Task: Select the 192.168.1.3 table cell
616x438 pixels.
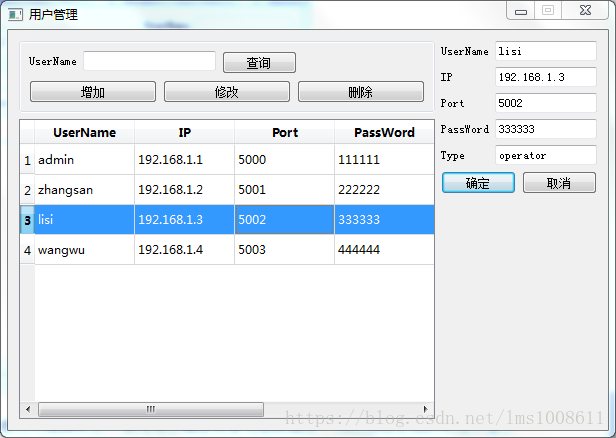Action: 184,220
